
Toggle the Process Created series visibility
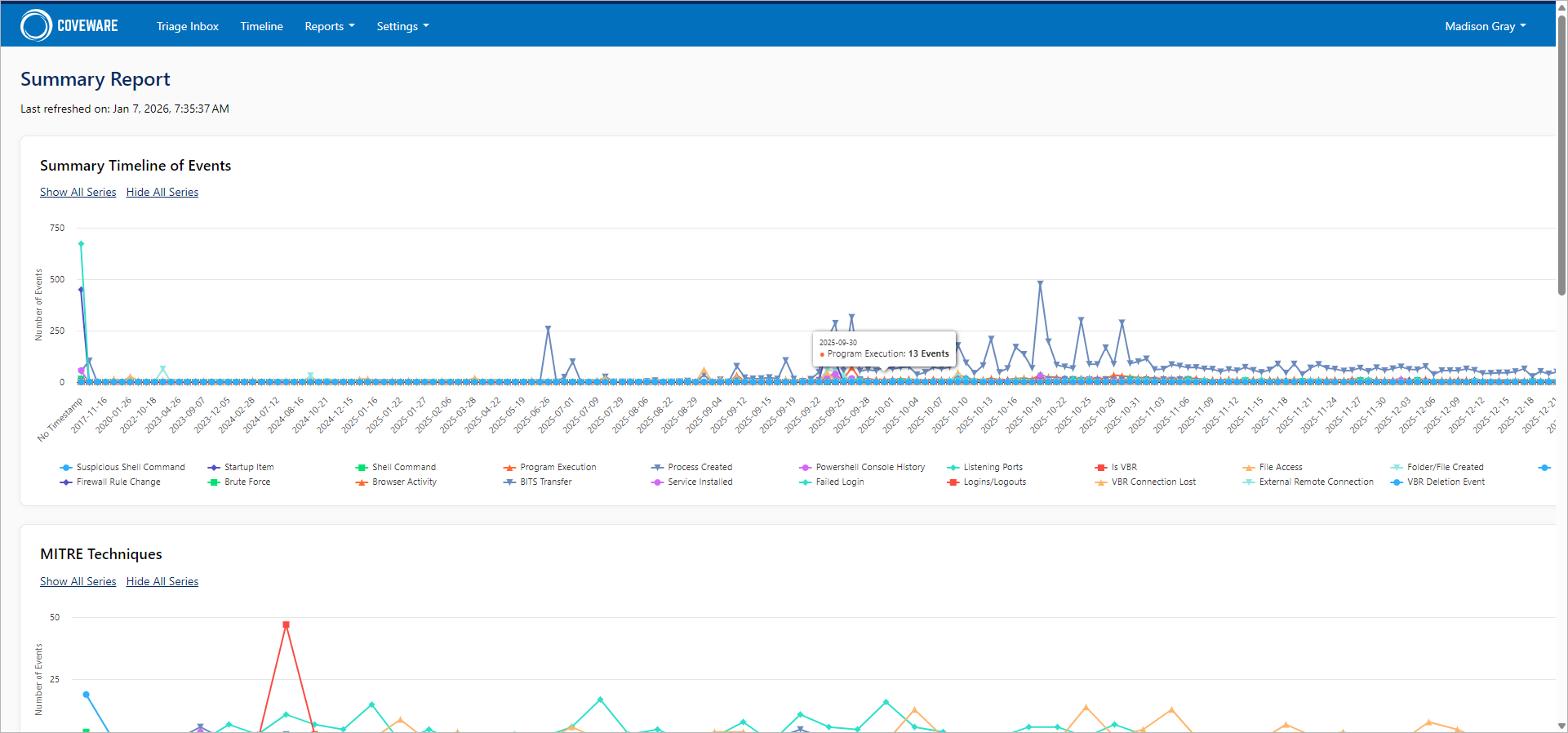coord(700,468)
